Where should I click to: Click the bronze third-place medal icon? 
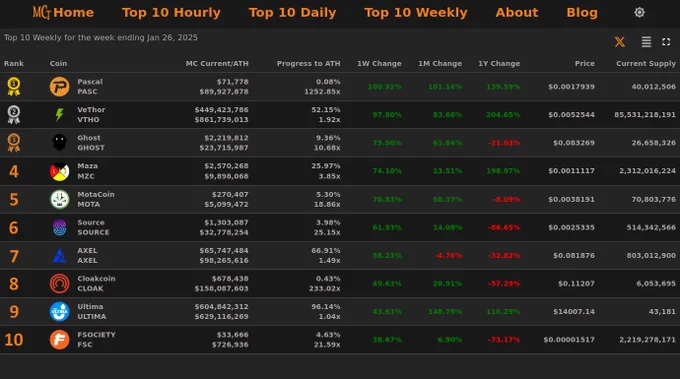[14, 143]
